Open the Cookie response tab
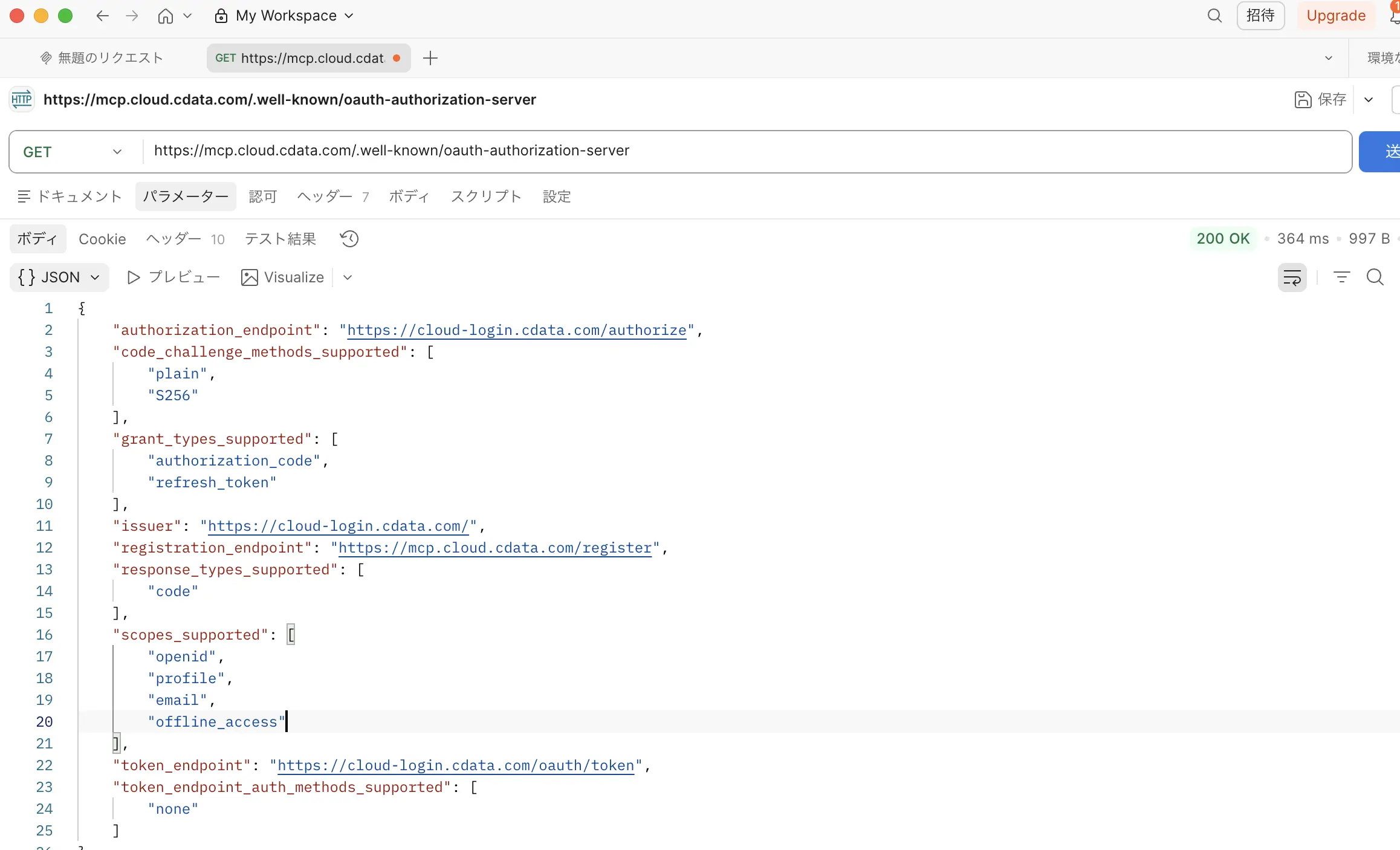Viewport: 1400px width, 850px height. (102, 239)
